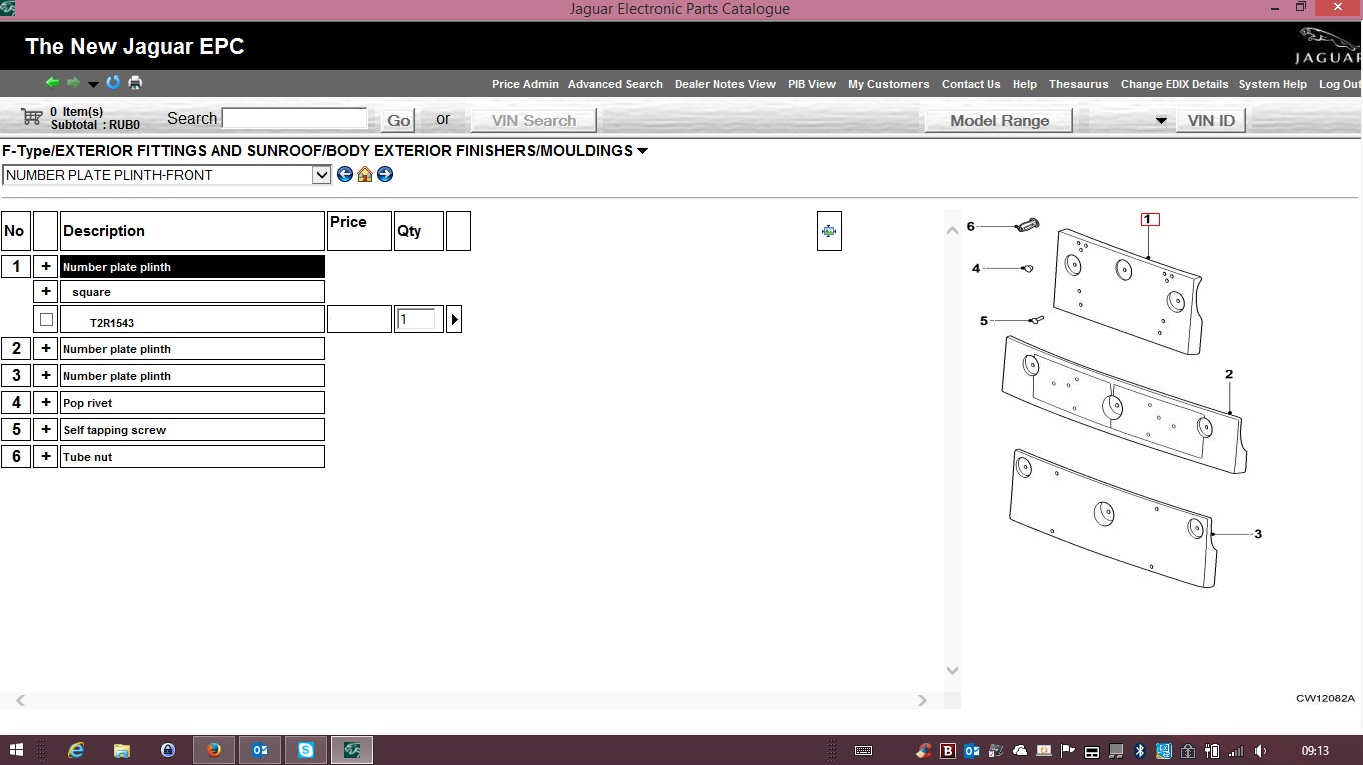
Task: Go to previous section blue arrow
Action: click(345, 174)
